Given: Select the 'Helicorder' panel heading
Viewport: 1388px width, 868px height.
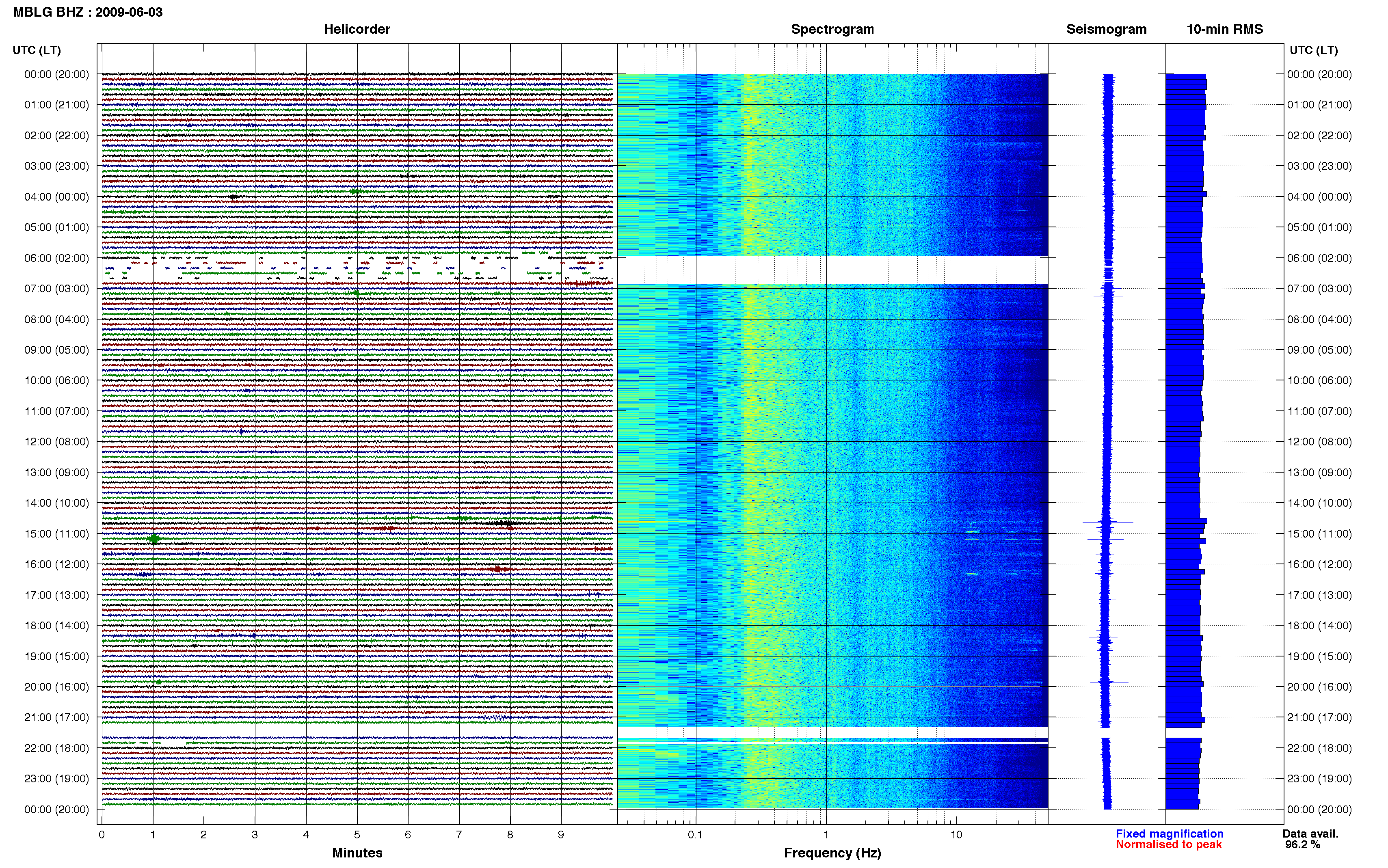Looking at the screenshot, I should point(357,29).
